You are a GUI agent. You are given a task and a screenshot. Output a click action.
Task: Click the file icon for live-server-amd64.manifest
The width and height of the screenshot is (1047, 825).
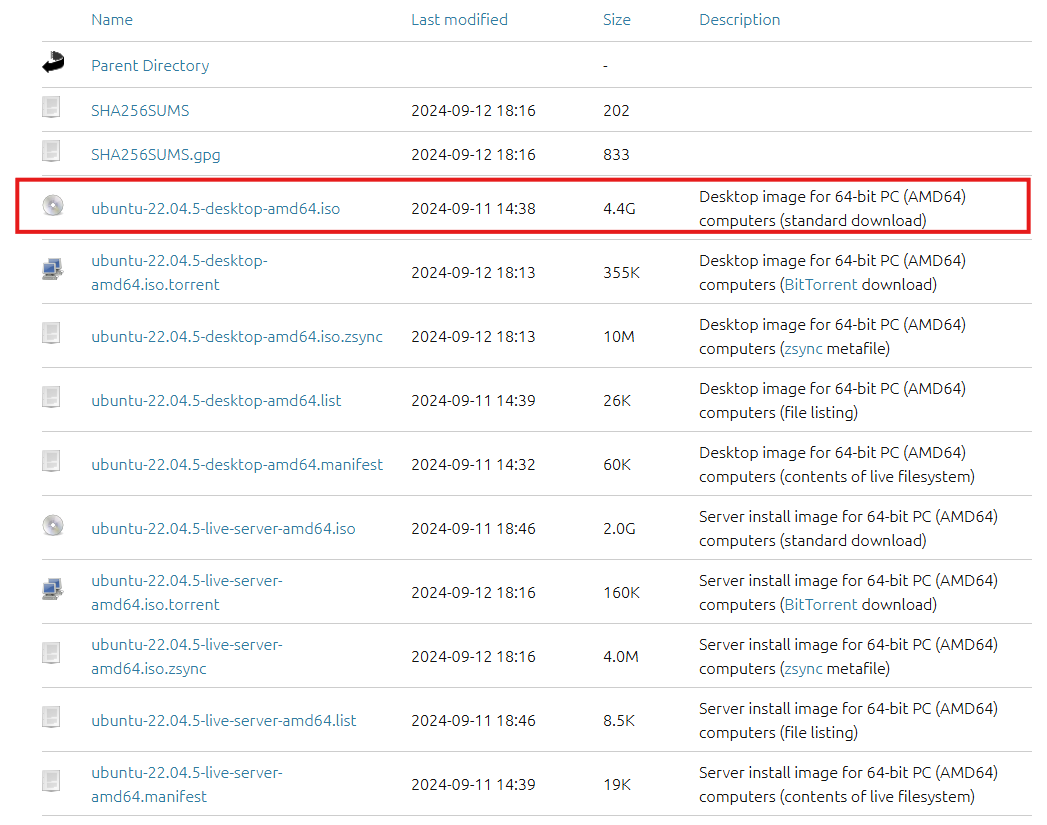point(51,781)
